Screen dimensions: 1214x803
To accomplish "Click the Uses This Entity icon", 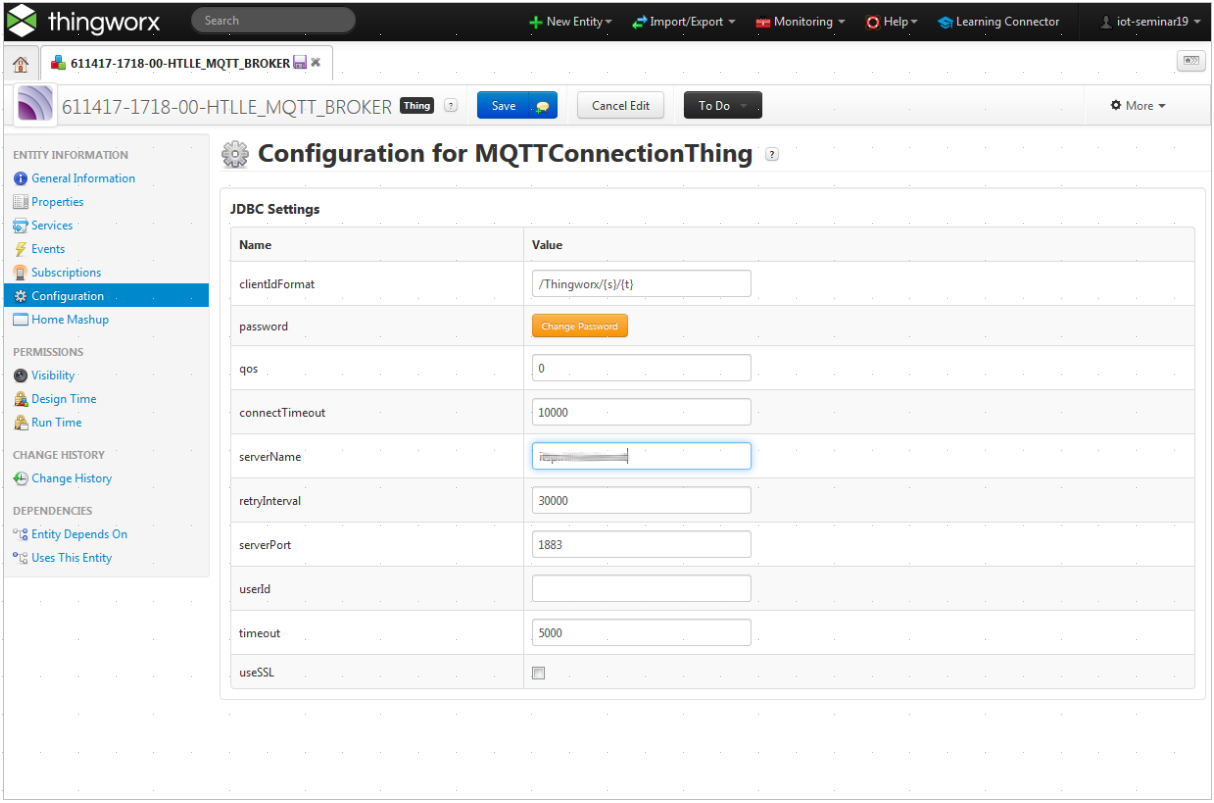I will 20,558.
